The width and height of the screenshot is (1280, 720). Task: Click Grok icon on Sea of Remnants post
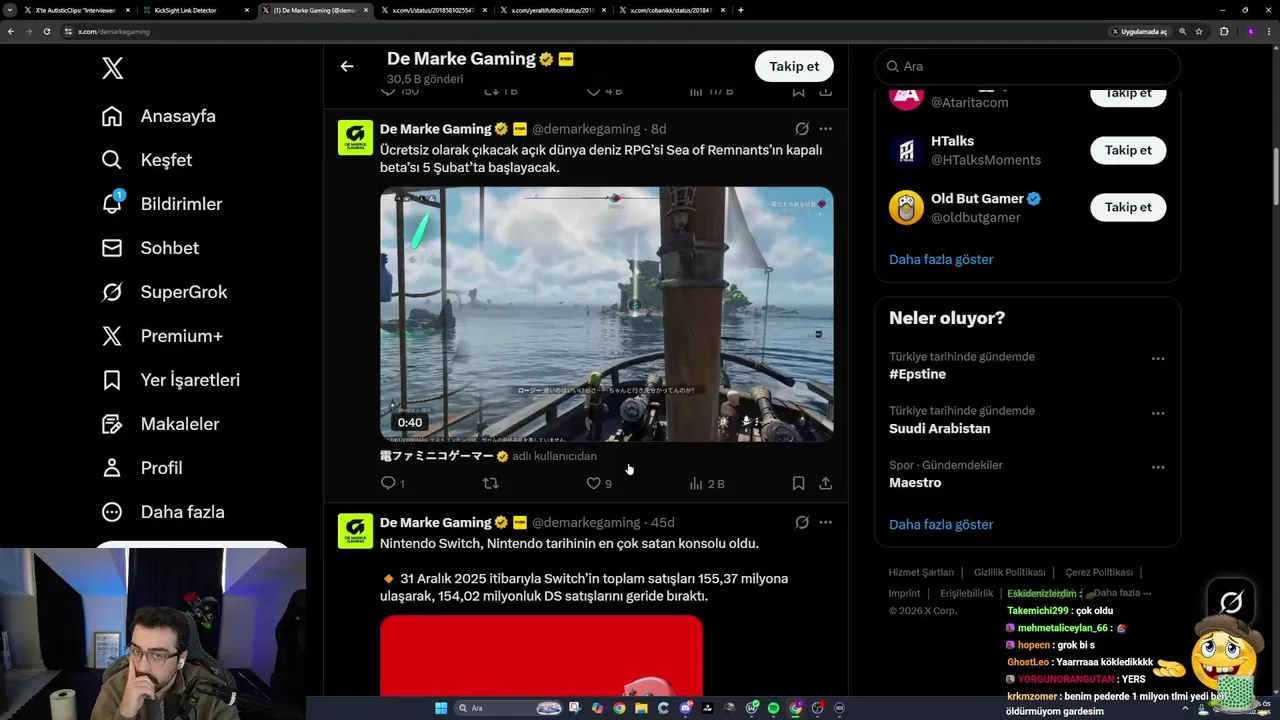coord(802,129)
